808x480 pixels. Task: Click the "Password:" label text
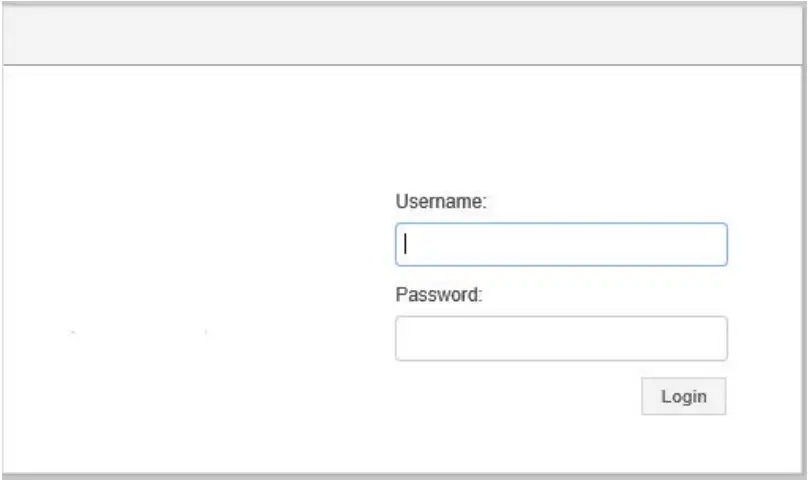[439, 295]
